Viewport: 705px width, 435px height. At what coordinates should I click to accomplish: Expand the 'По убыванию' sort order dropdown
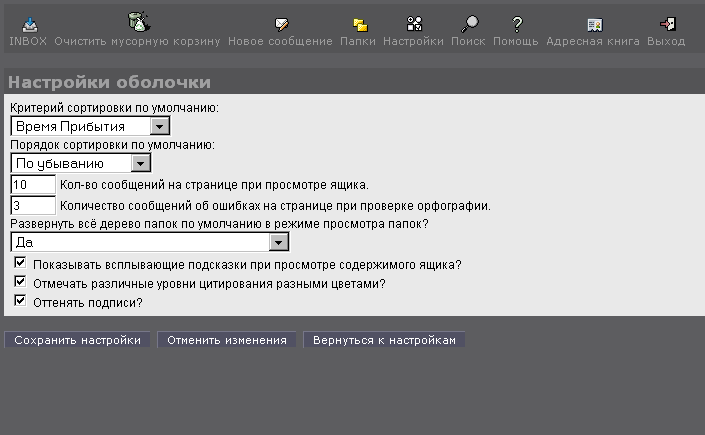[x=80, y=163]
